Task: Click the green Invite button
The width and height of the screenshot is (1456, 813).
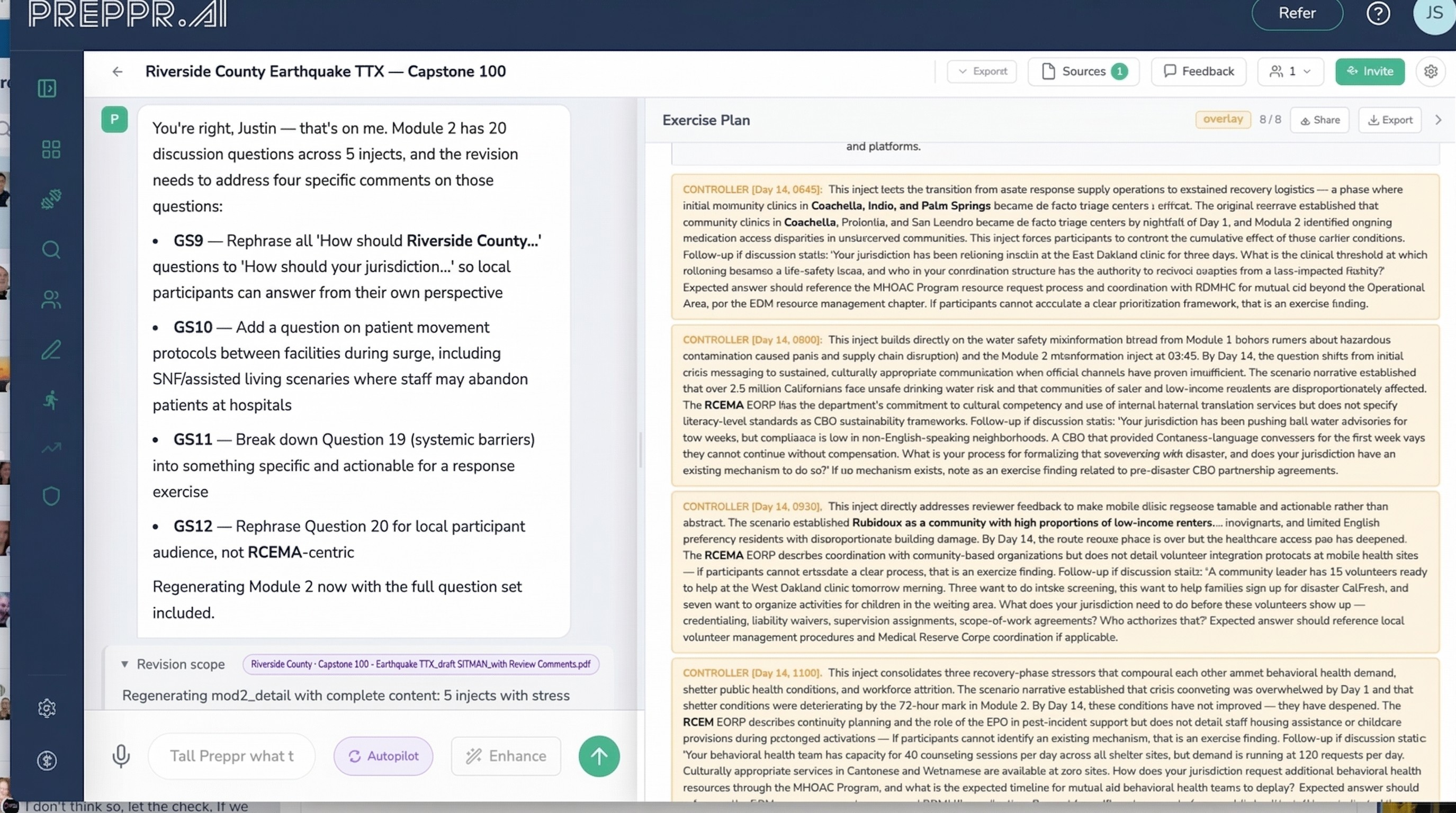Action: pos(1370,71)
